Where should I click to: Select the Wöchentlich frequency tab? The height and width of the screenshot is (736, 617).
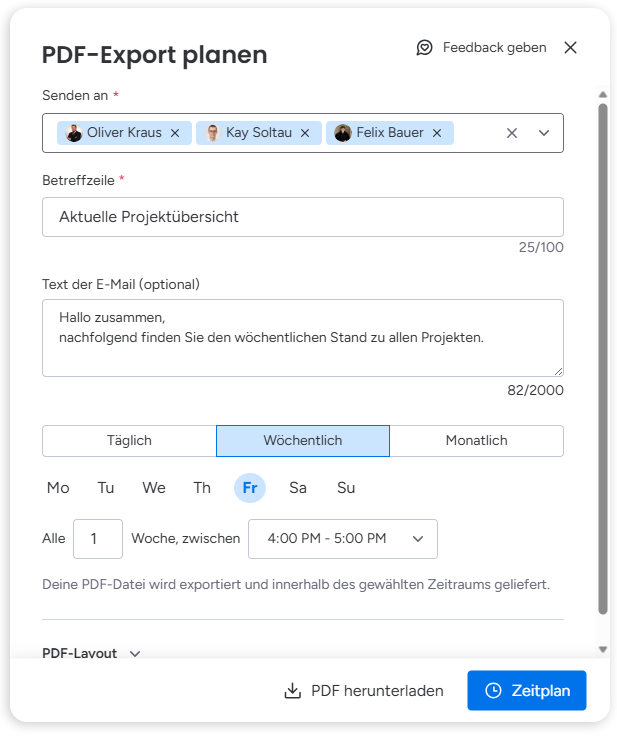click(303, 441)
